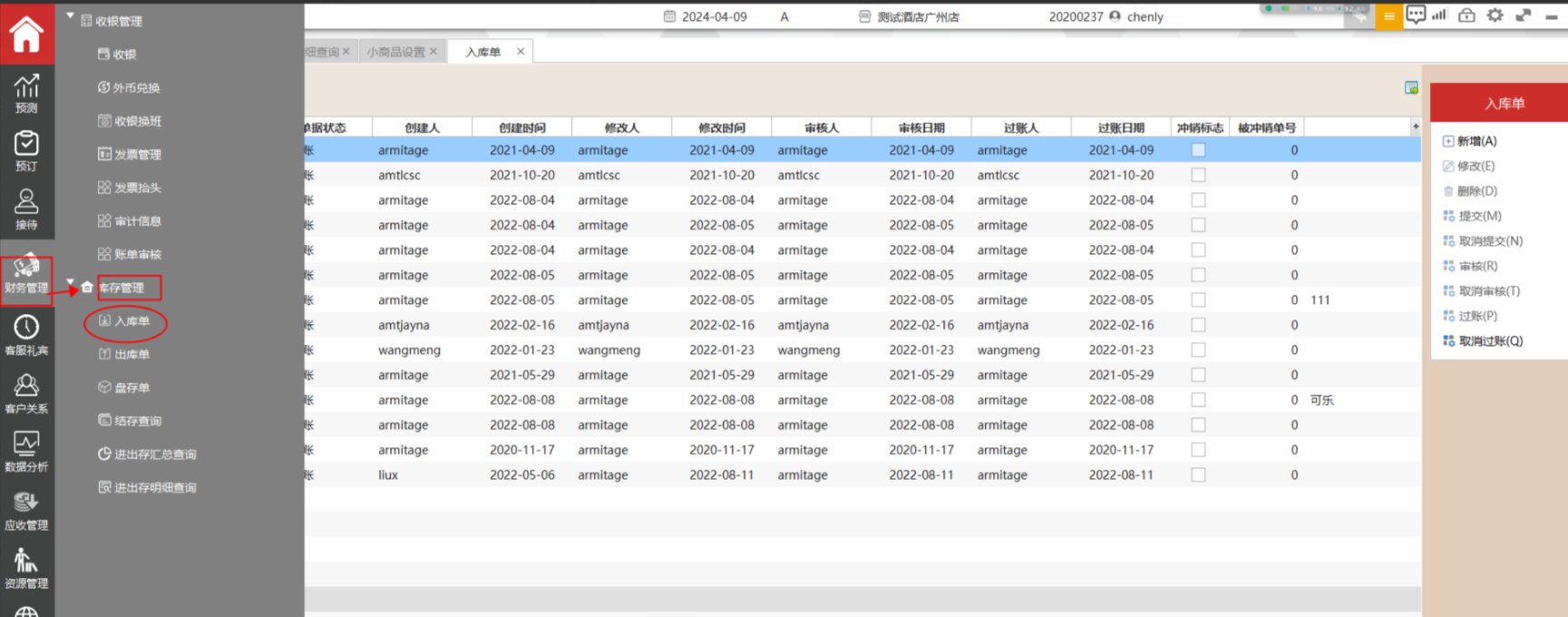Open the 数据分析 data analysis module
The image size is (1568, 617).
[x=26, y=452]
